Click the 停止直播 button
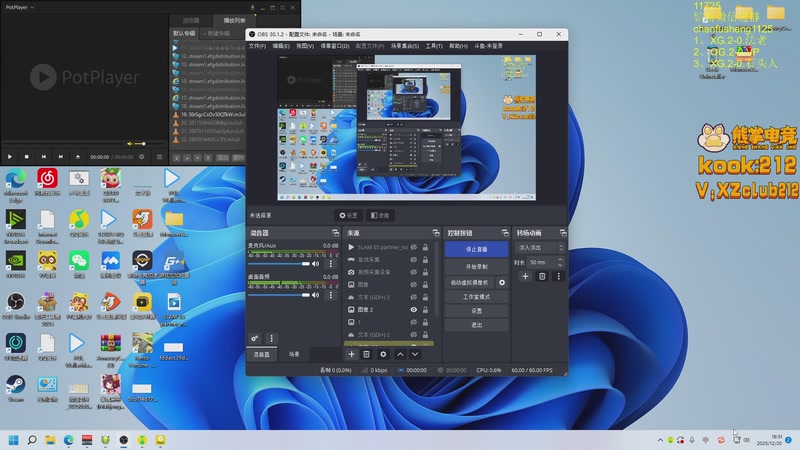This screenshot has height=450, width=800. click(x=476, y=248)
